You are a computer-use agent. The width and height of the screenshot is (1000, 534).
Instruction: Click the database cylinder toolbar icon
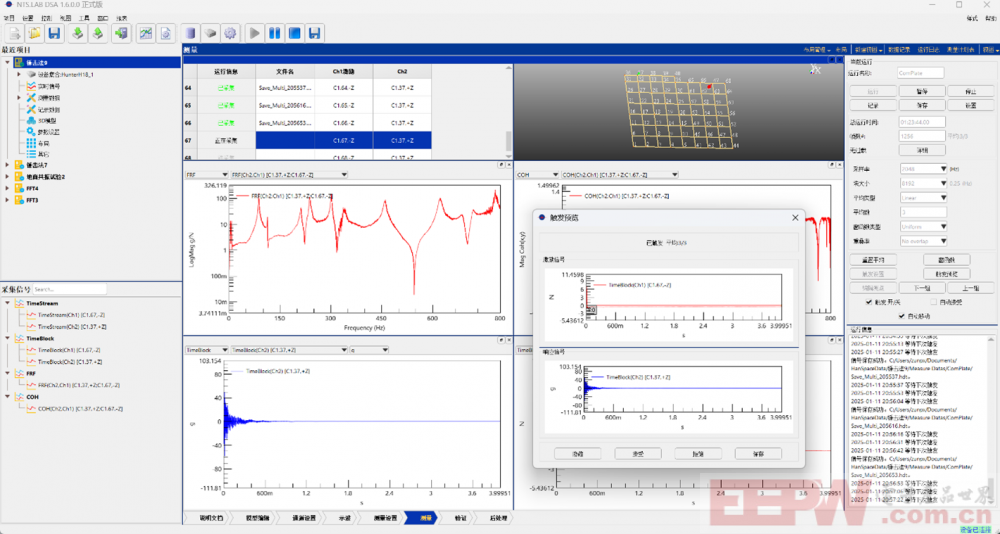click(x=190, y=33)
